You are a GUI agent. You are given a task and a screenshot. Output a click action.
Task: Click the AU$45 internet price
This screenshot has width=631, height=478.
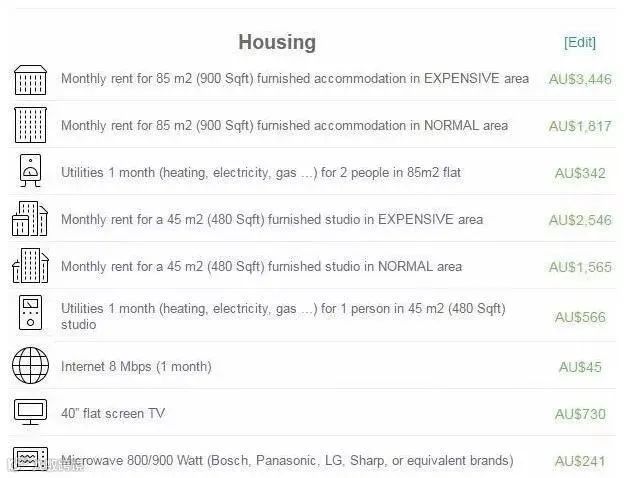tap(580, 367)
